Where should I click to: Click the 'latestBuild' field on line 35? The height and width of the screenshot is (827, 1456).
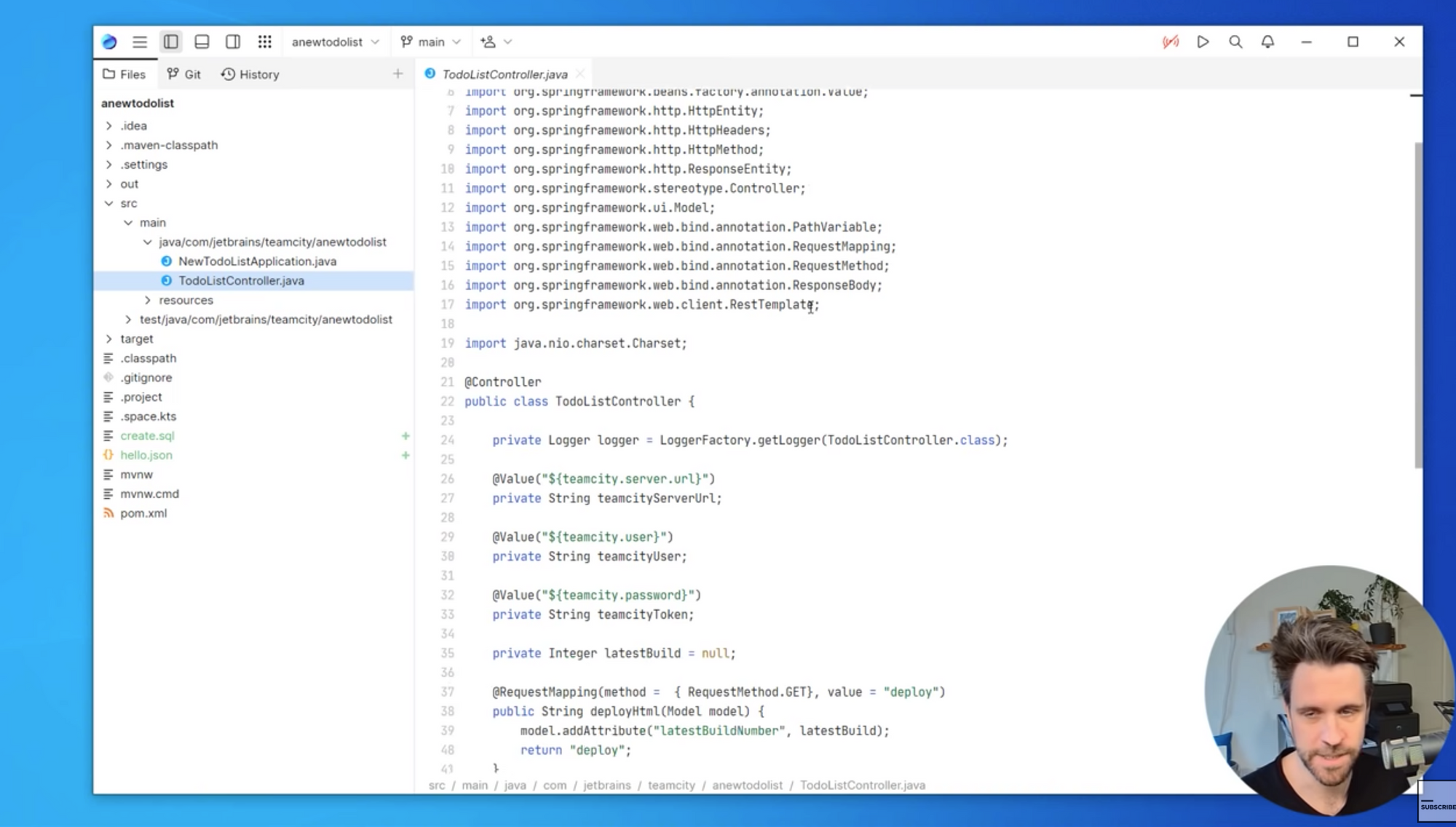pyautogui.click(x=642, y=654)
